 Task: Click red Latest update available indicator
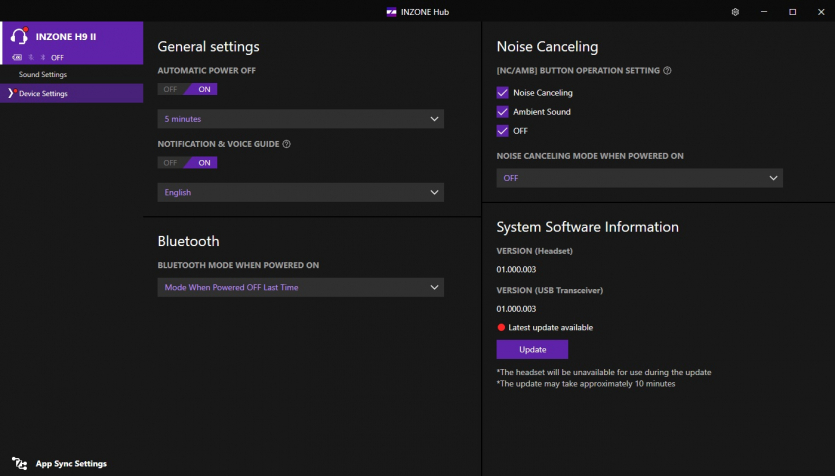pos(502,327)
